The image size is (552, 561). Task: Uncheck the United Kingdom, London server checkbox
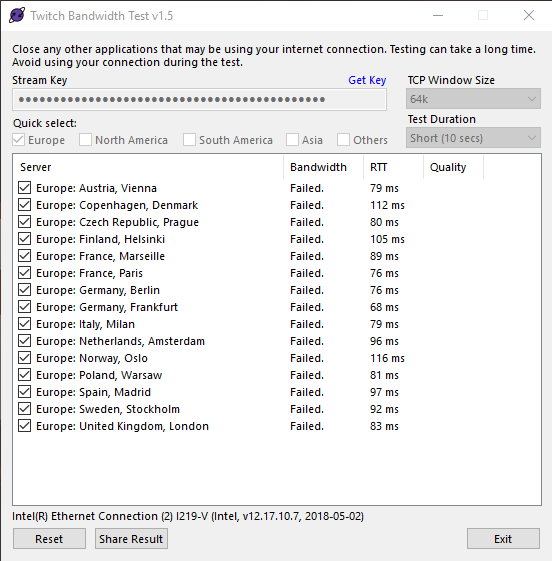[x=24, y=426]
